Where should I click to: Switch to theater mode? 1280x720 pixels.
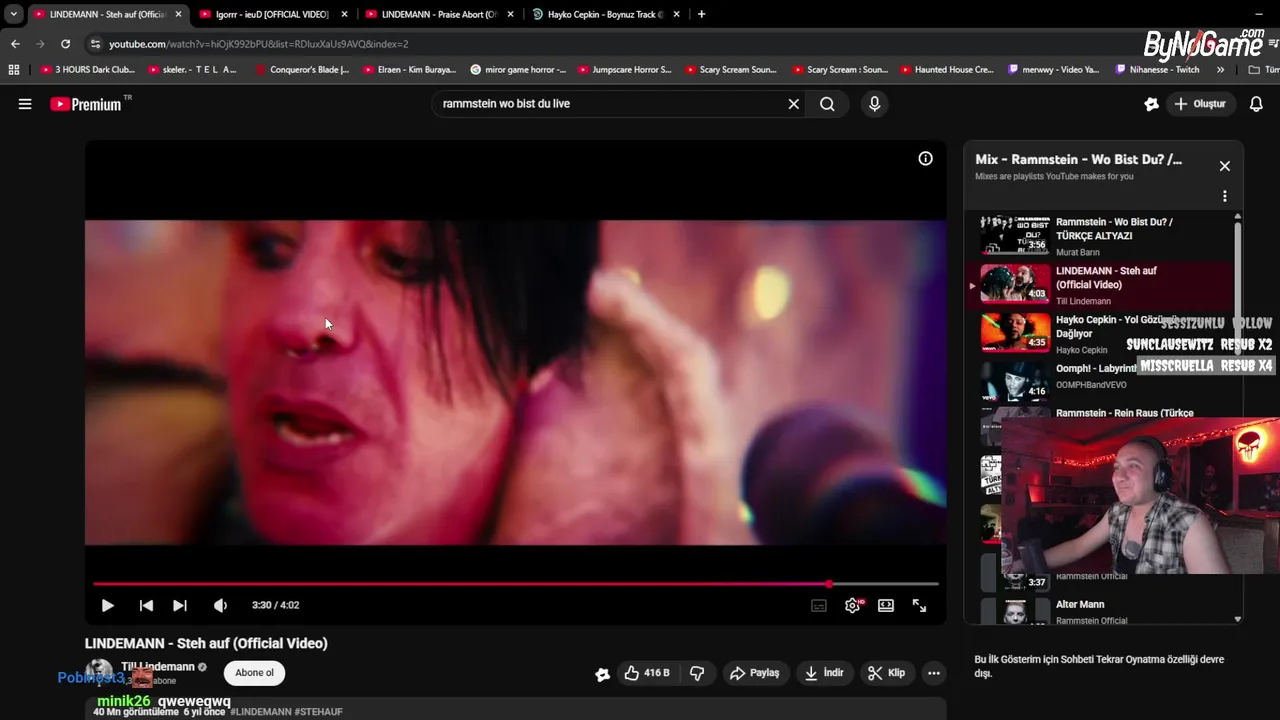point(886,605)
